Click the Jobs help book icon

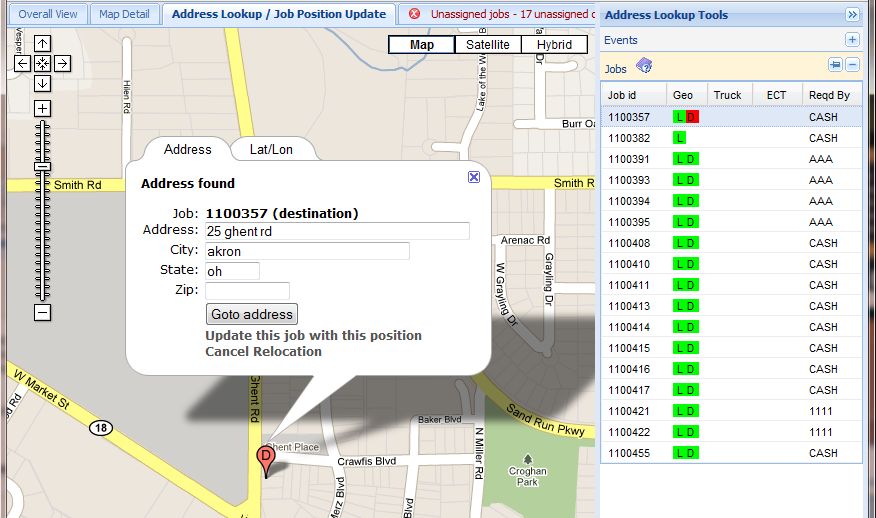pos(644,66)
